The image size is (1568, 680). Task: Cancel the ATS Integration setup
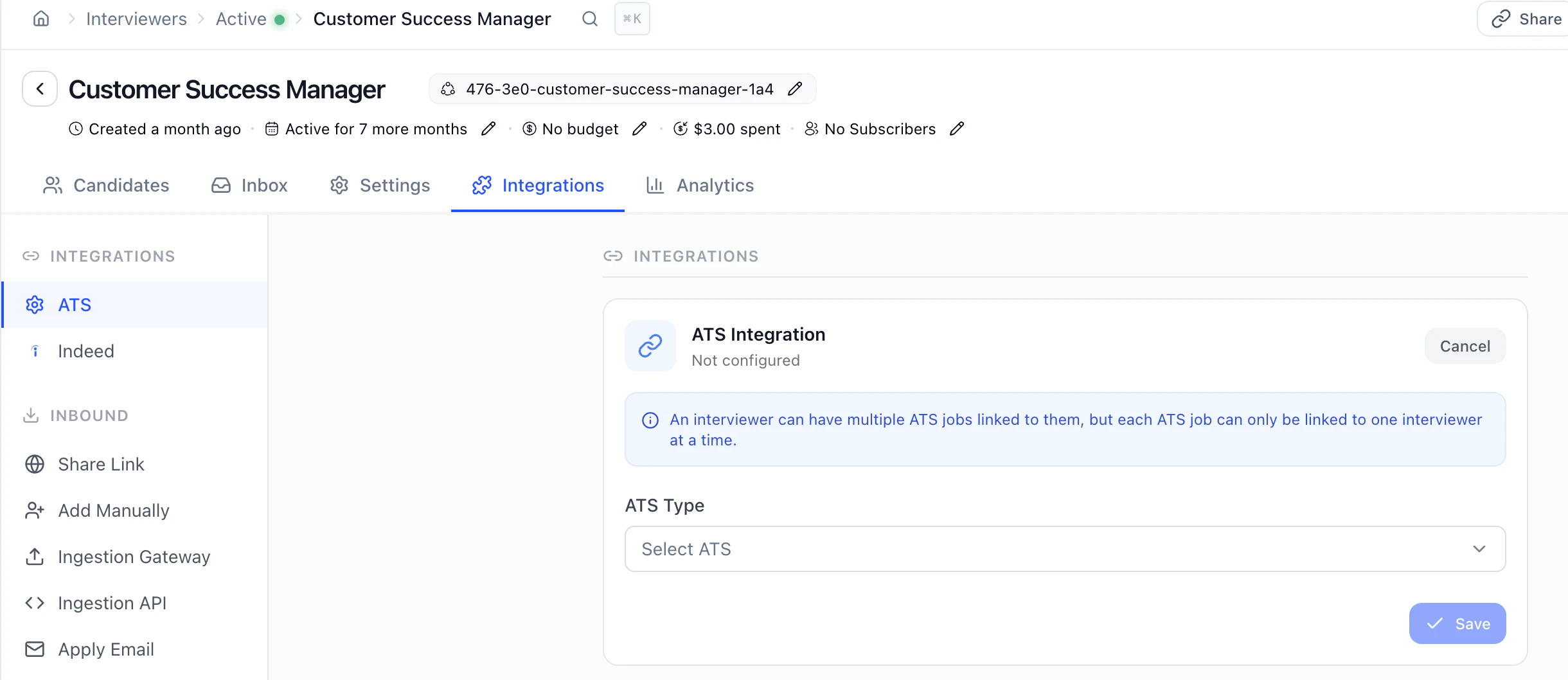1465,346
